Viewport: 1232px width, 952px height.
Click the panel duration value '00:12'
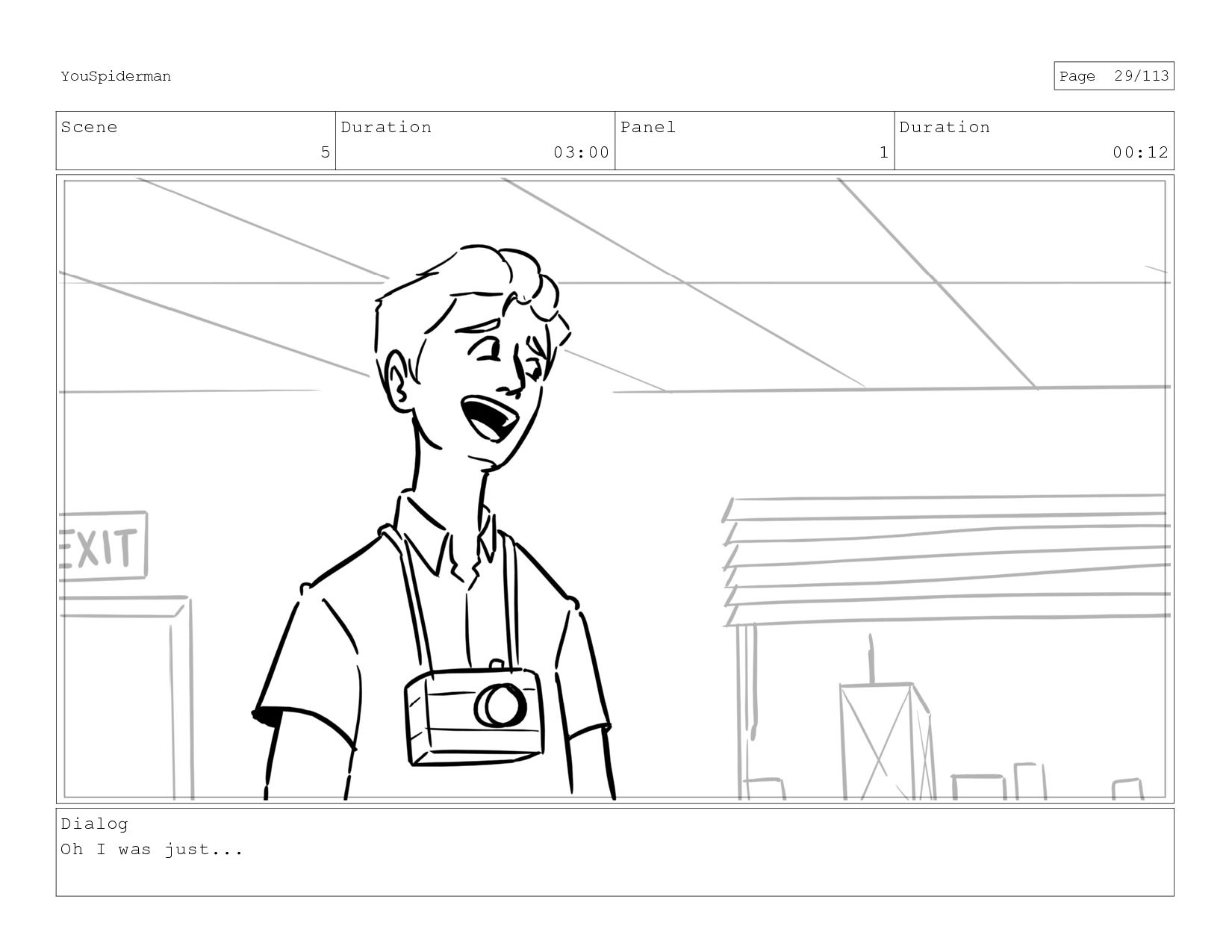(1140, 152)
